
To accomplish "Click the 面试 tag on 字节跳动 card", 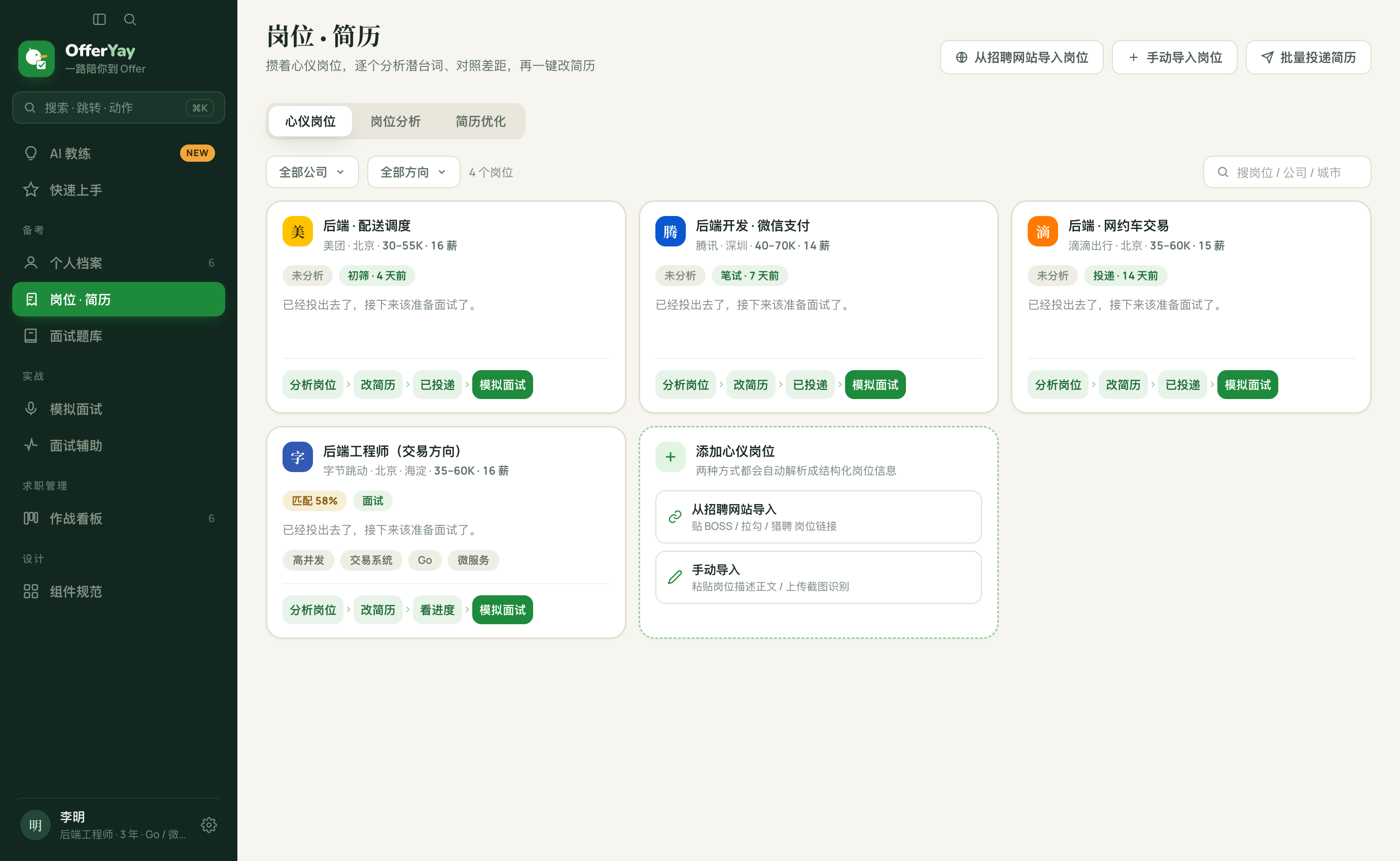I will (372, 500).
